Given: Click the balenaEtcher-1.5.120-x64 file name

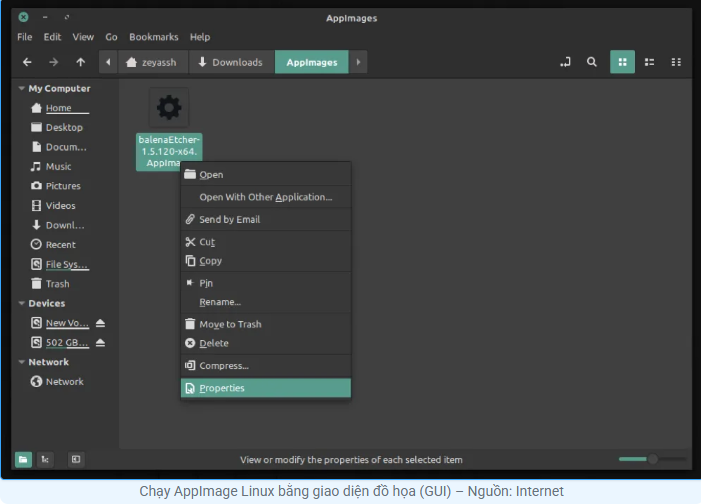Looking at the screenshot, I should pos(169,151).
